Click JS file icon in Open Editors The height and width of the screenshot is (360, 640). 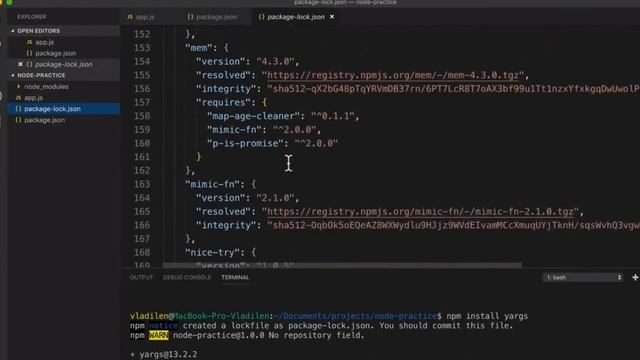pos(30,42)
